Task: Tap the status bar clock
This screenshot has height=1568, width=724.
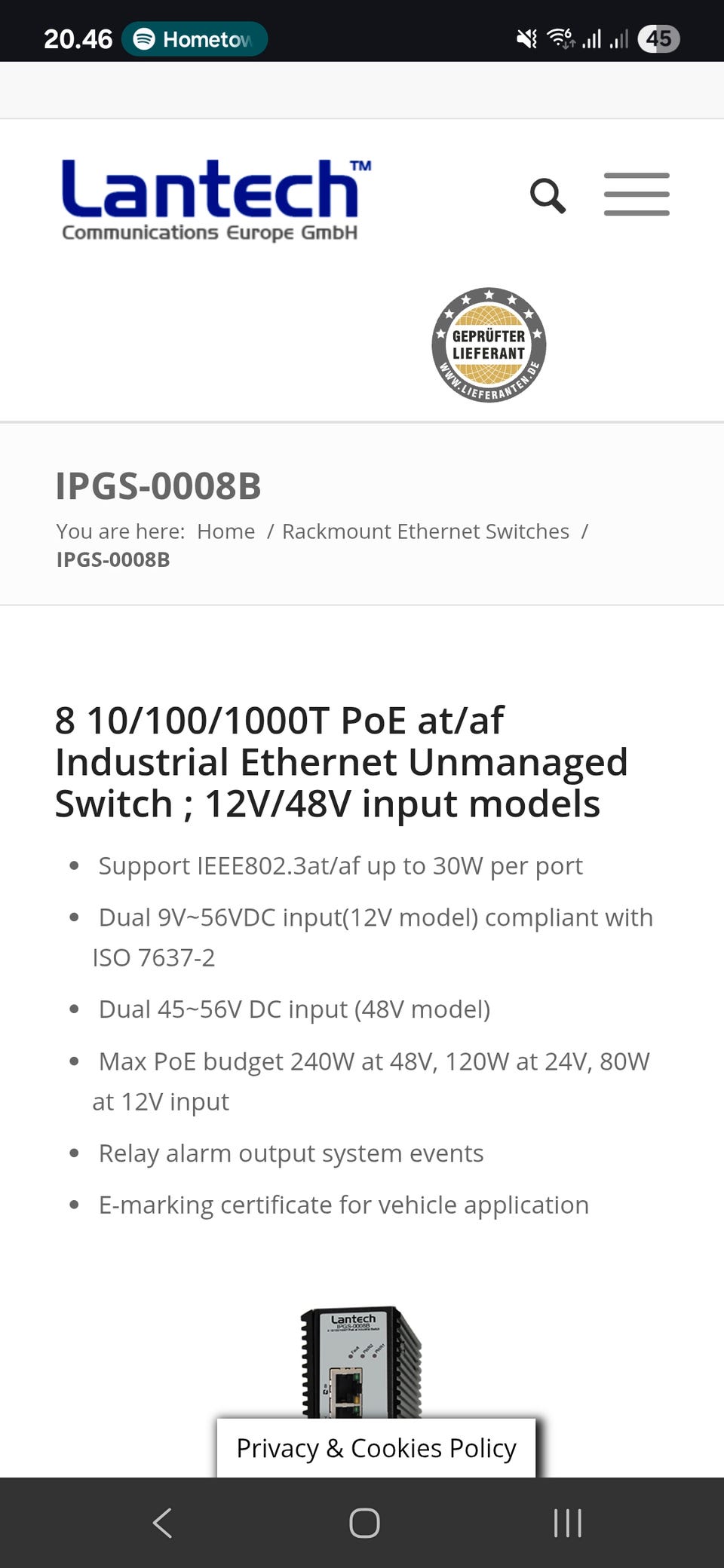Action: click(x=78, y=39)
